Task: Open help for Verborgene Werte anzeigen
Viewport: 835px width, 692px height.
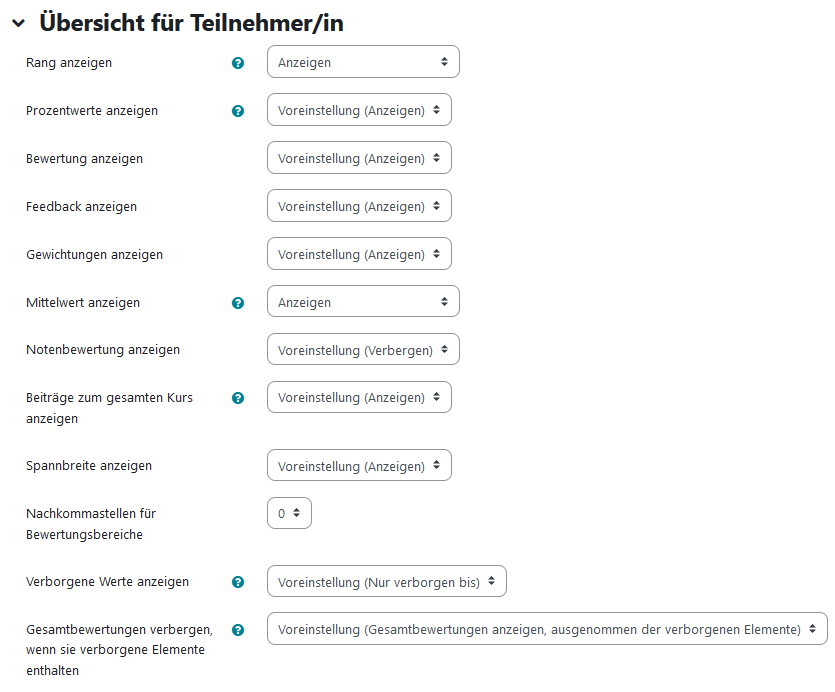Action: click(x=238, y=582)
